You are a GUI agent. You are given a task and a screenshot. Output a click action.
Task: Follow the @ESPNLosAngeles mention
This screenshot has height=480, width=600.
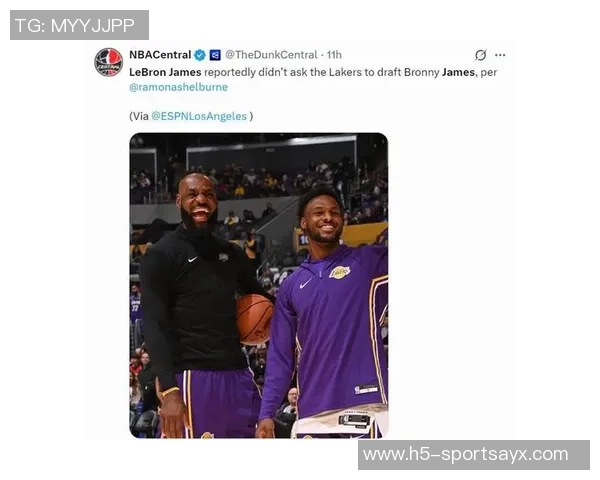pos(199,116)
